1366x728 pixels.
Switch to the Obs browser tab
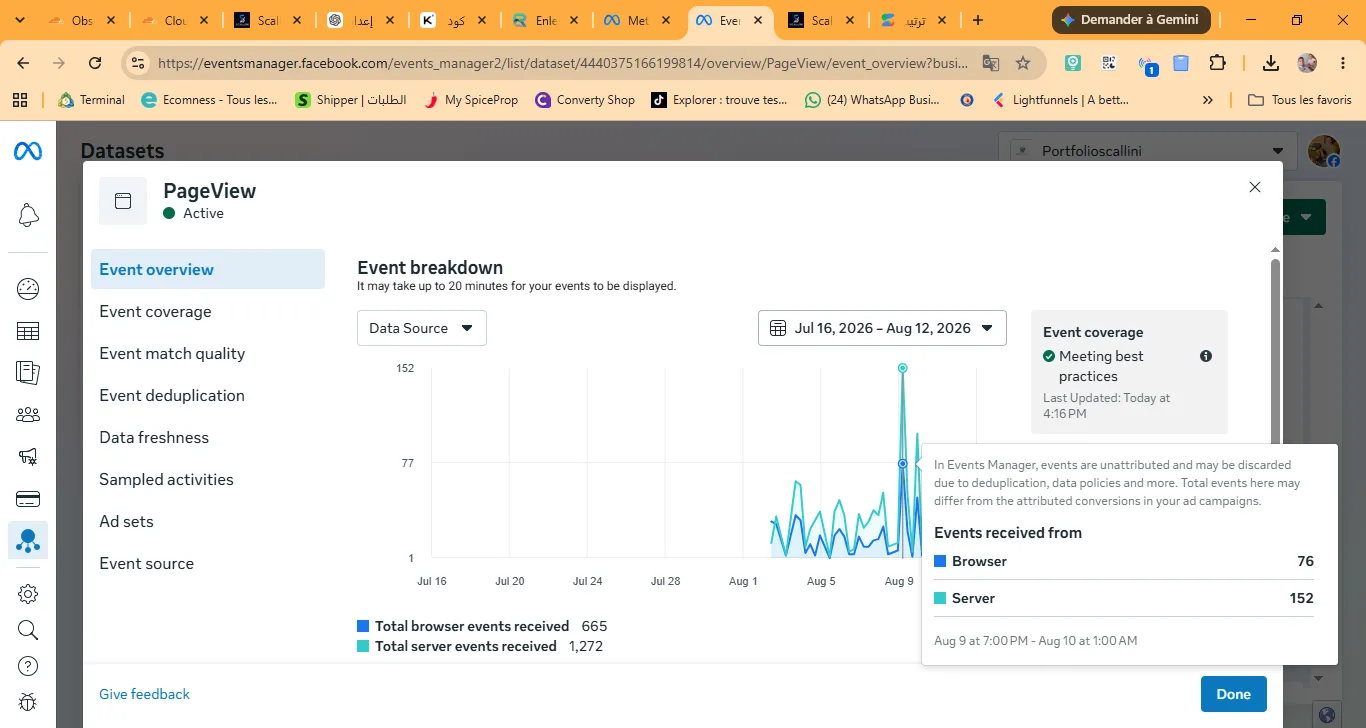tap(82, 20)
